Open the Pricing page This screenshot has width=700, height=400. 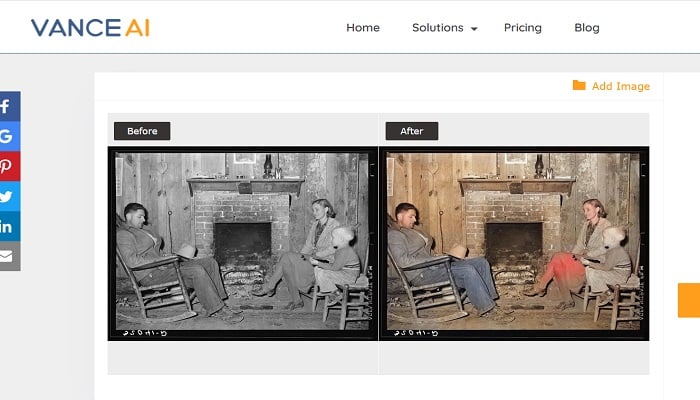pyautogui.click(x=522, y=28)
